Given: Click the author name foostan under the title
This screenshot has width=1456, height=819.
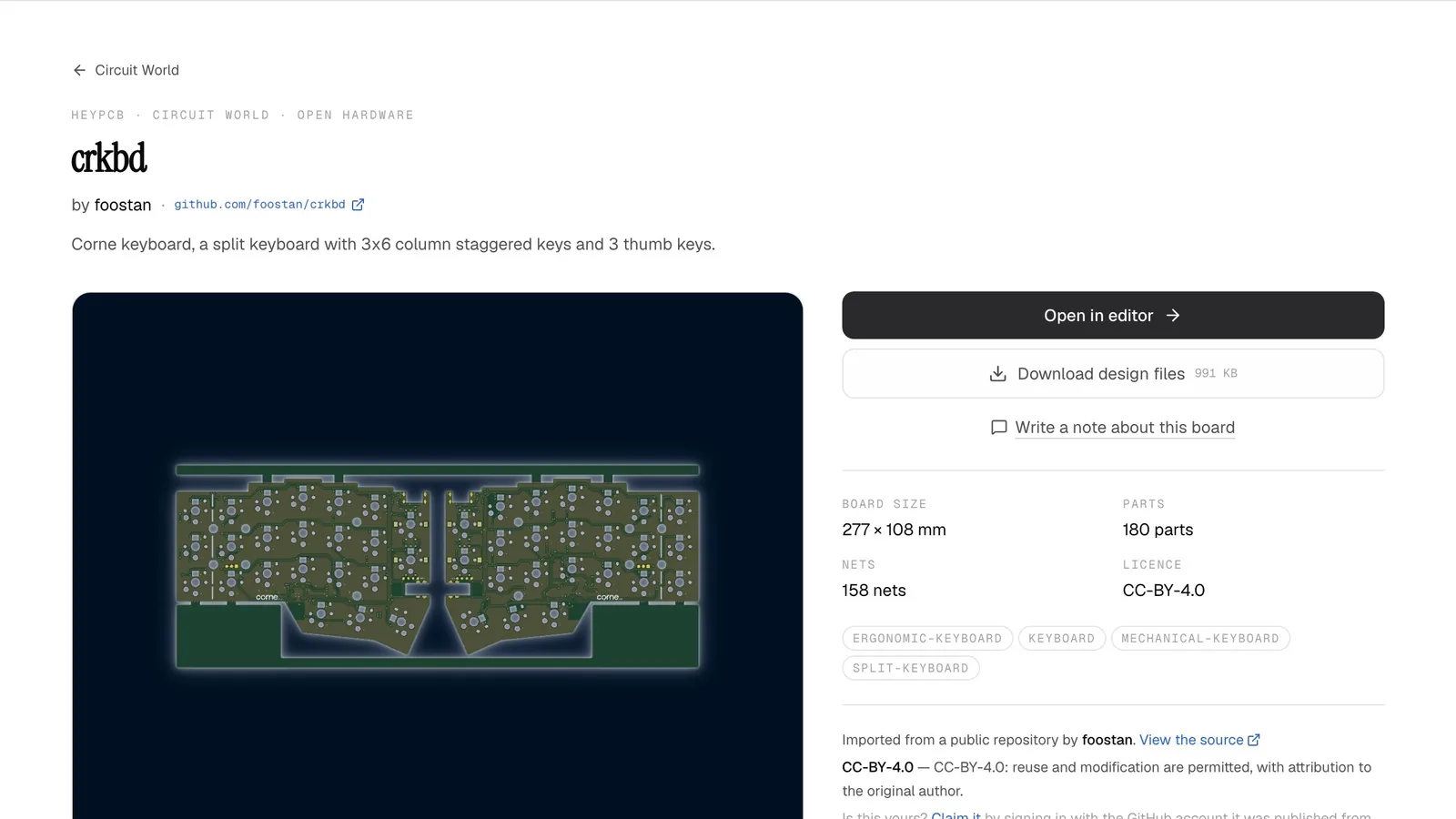Looking at the screenshot, I should (123, 205).
